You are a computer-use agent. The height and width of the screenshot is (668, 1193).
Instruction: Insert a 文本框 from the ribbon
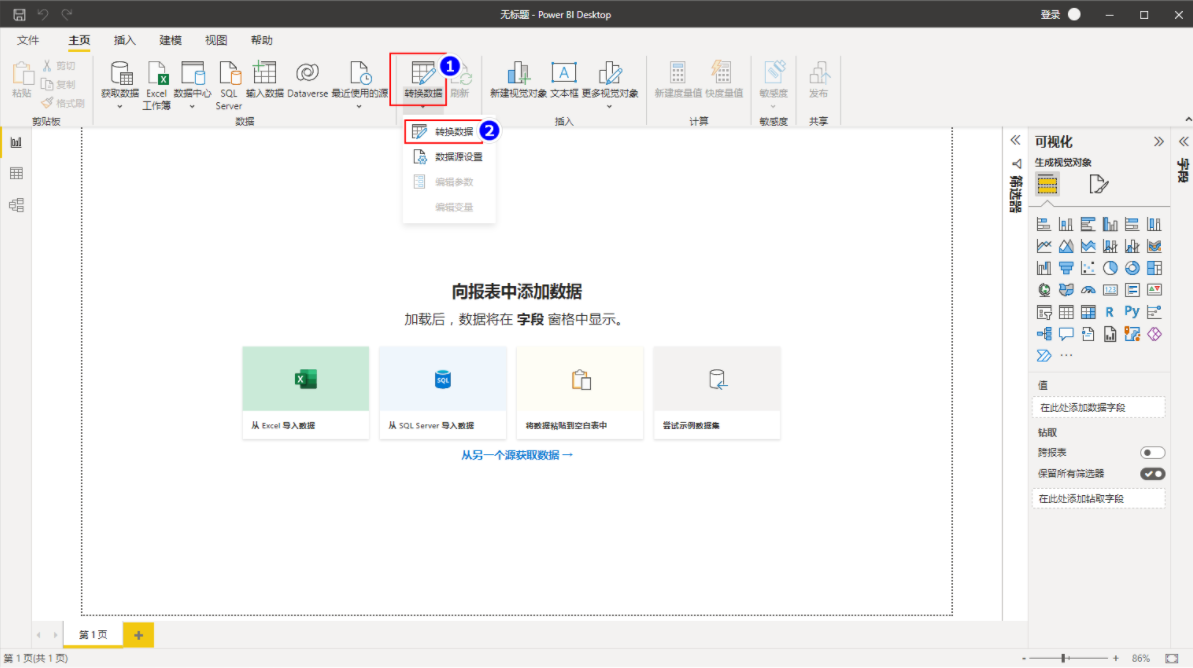[x=564, y=81]
